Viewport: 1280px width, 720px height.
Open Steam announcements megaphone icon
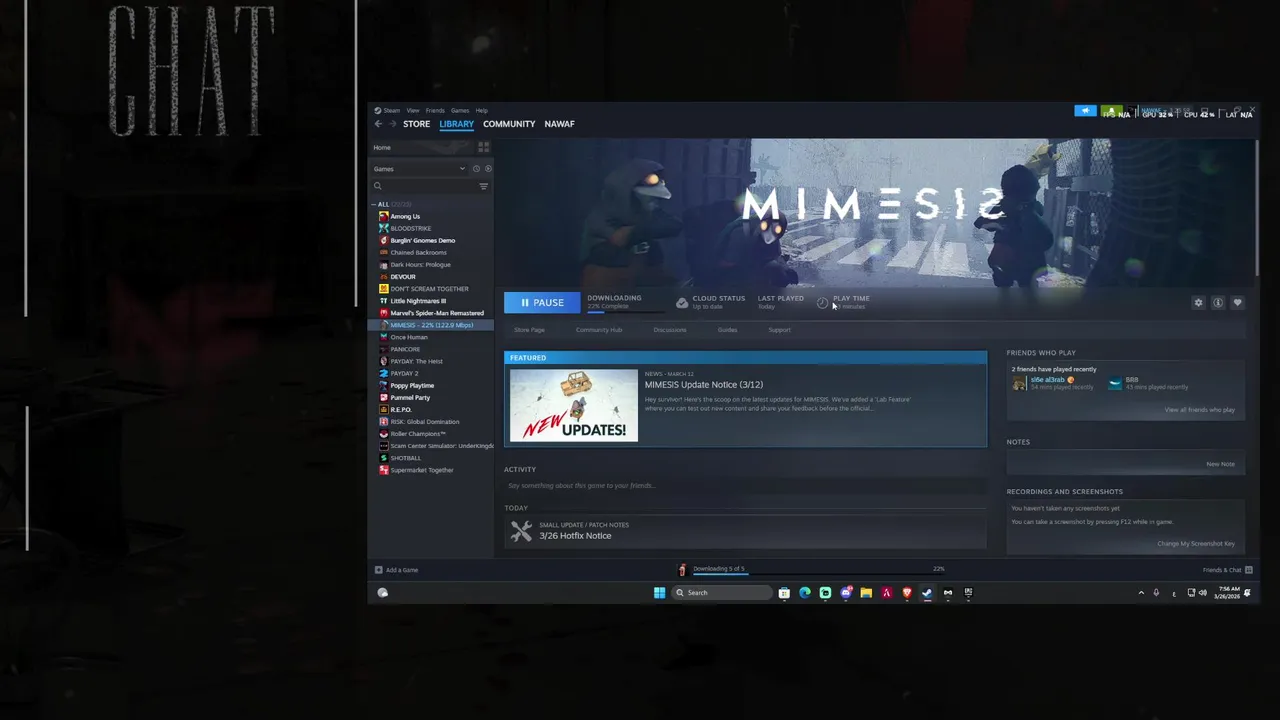[1085, 111]
